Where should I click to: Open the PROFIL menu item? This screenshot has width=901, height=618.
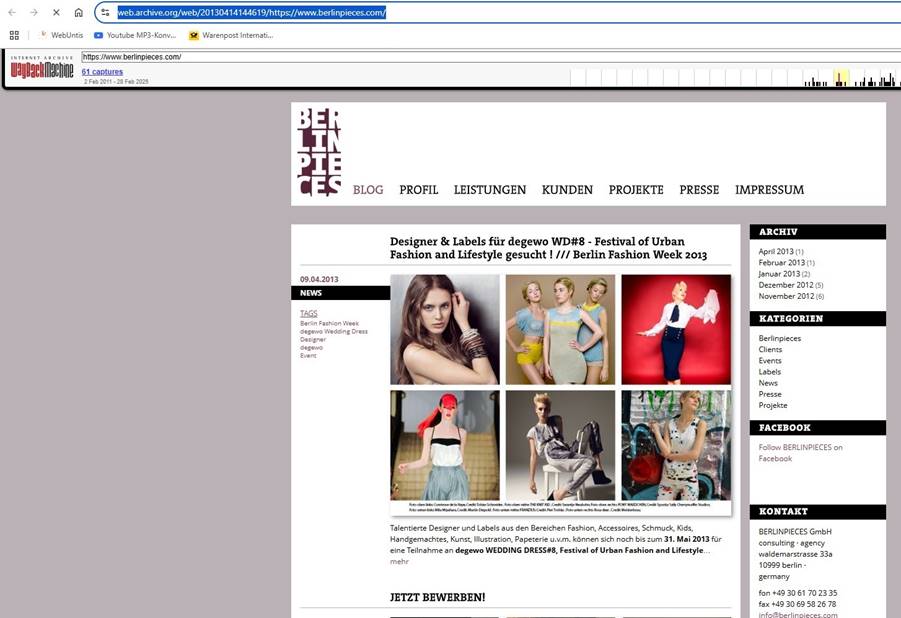click(x=419, y=190)
